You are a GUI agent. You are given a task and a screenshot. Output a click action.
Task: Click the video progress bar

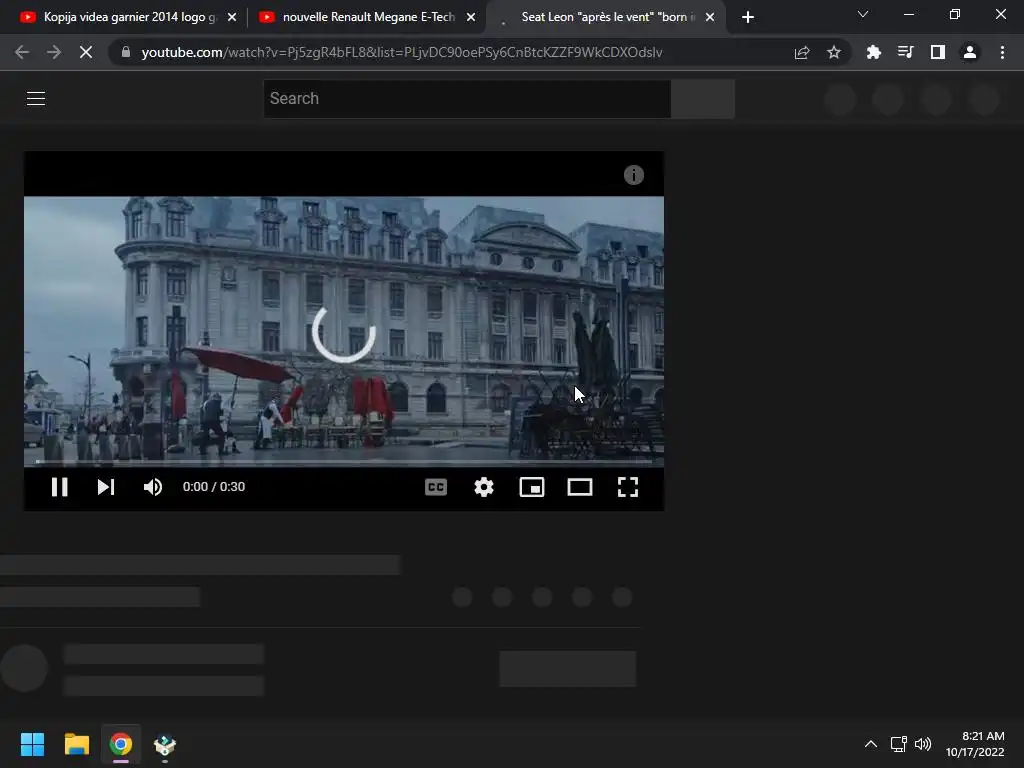[344, 461]
